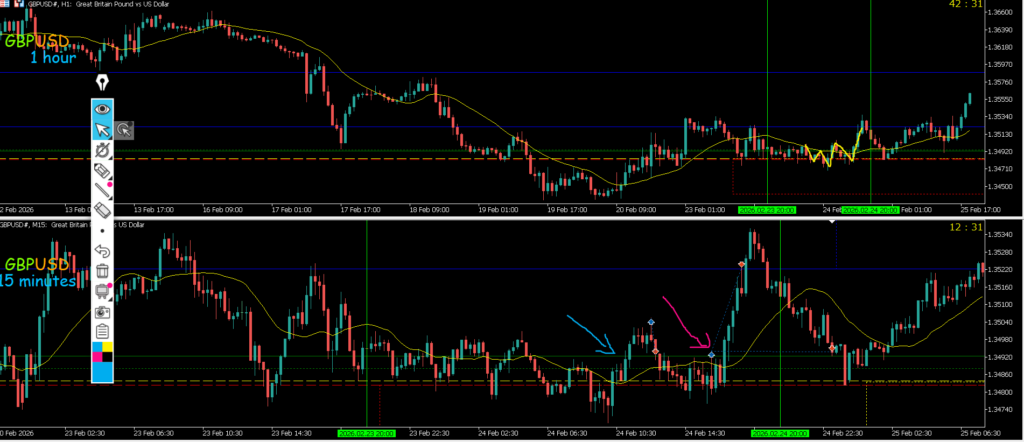Select the line drawing tool with pink dot
1024x442 pixels.
click(x=101, y=191)
